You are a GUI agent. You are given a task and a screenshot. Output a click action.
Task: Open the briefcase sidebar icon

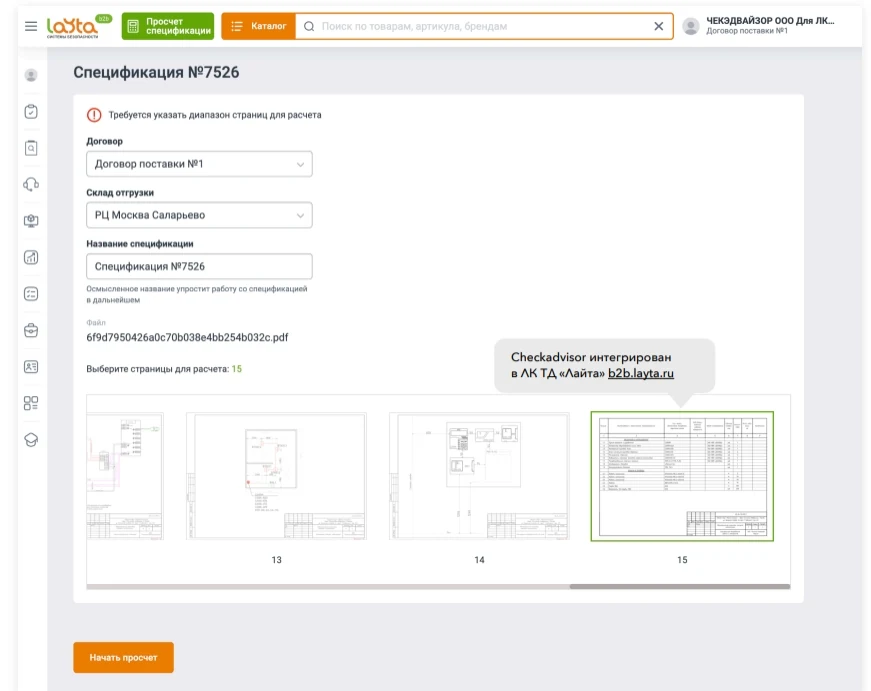coord(31,331)
